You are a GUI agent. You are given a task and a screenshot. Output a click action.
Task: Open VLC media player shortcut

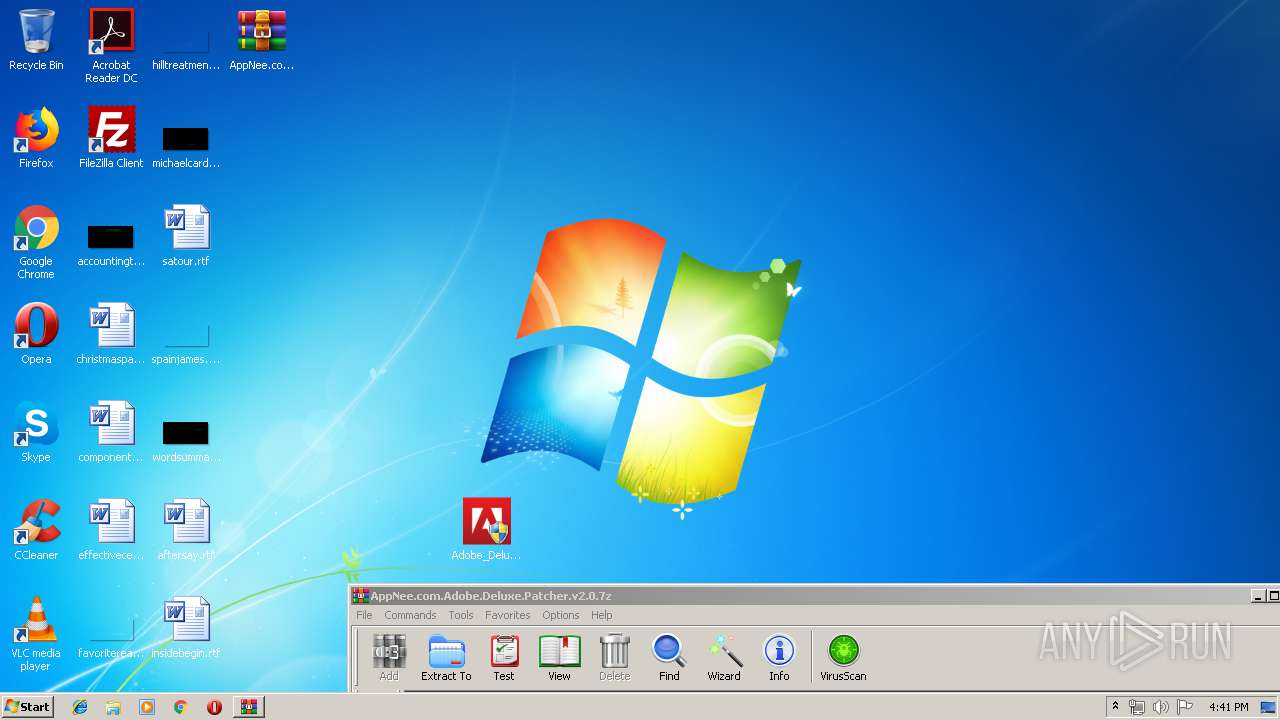(x=36, y=634)
